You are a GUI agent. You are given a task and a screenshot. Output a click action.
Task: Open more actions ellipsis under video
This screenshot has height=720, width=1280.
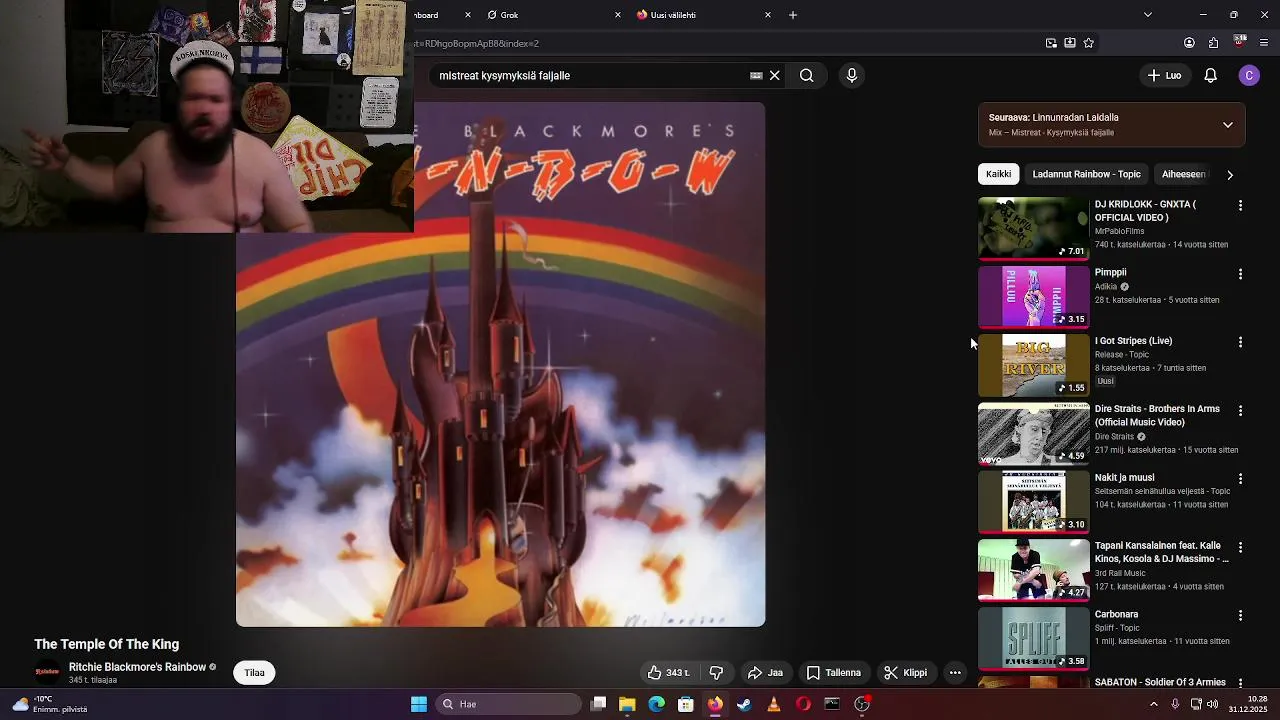tap(955, 673)
